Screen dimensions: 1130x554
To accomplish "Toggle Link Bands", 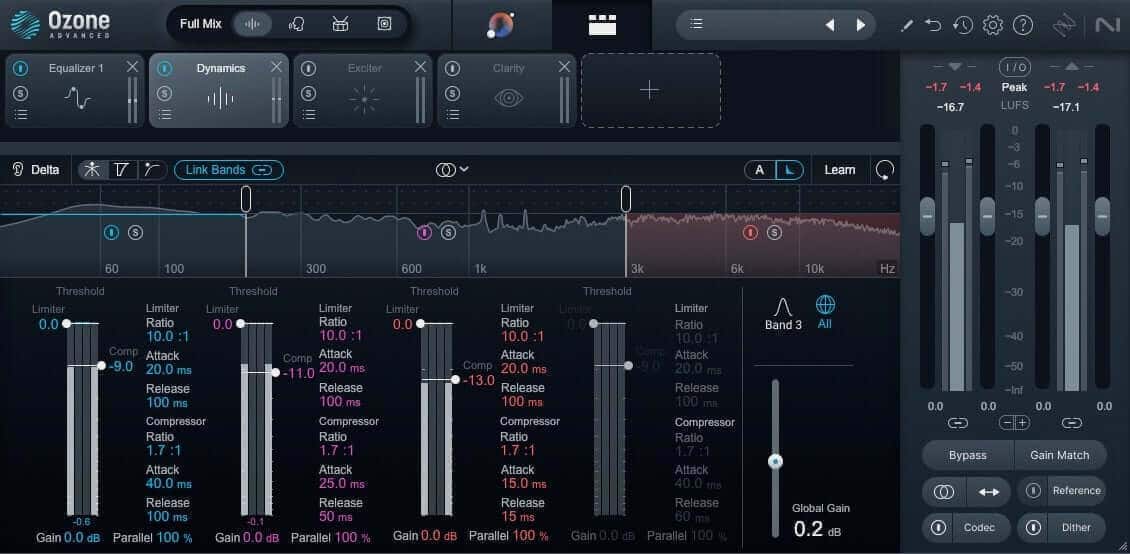I will 228,170.
